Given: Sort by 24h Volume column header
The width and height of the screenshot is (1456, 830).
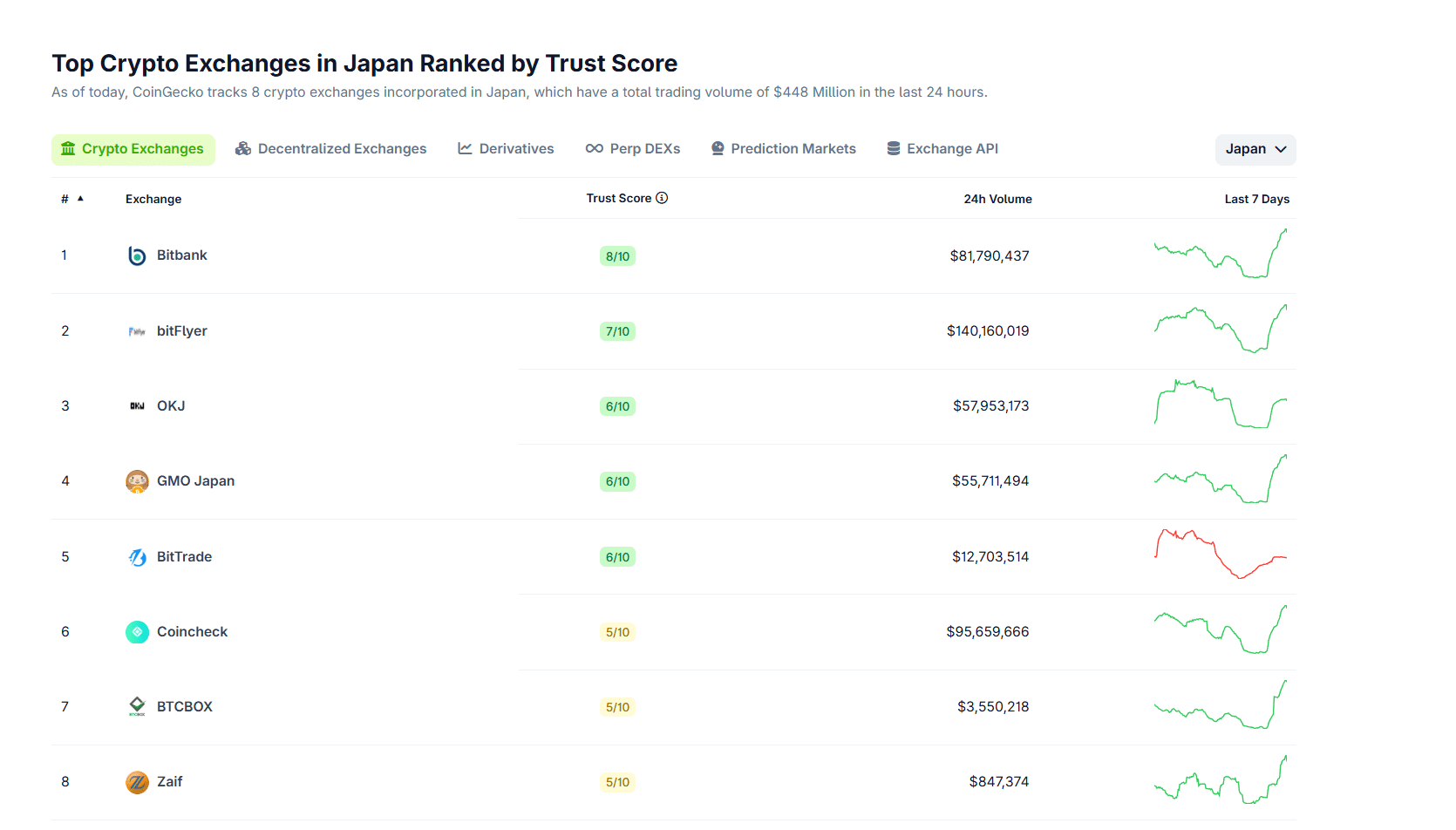Looking at the screenshot, I should 997,199.
